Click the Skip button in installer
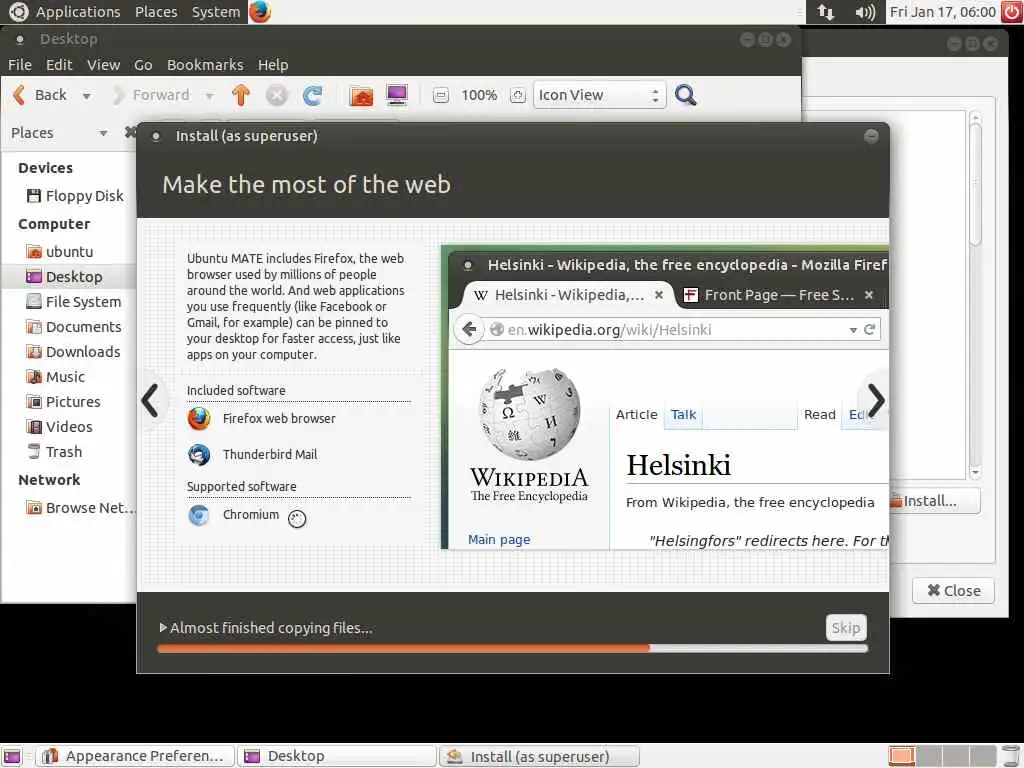This screenshot has width=1024, height=768. [x=846, y=628]
